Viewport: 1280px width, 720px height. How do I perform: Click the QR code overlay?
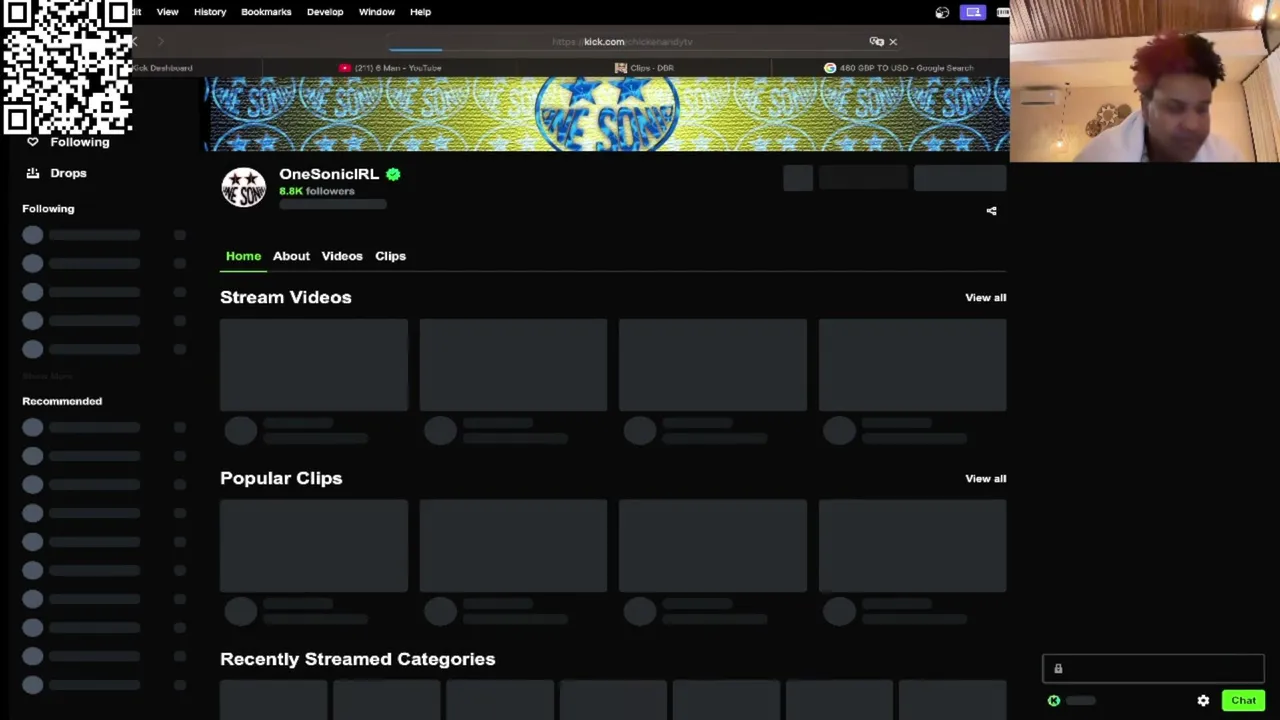[x=67, y=67]
